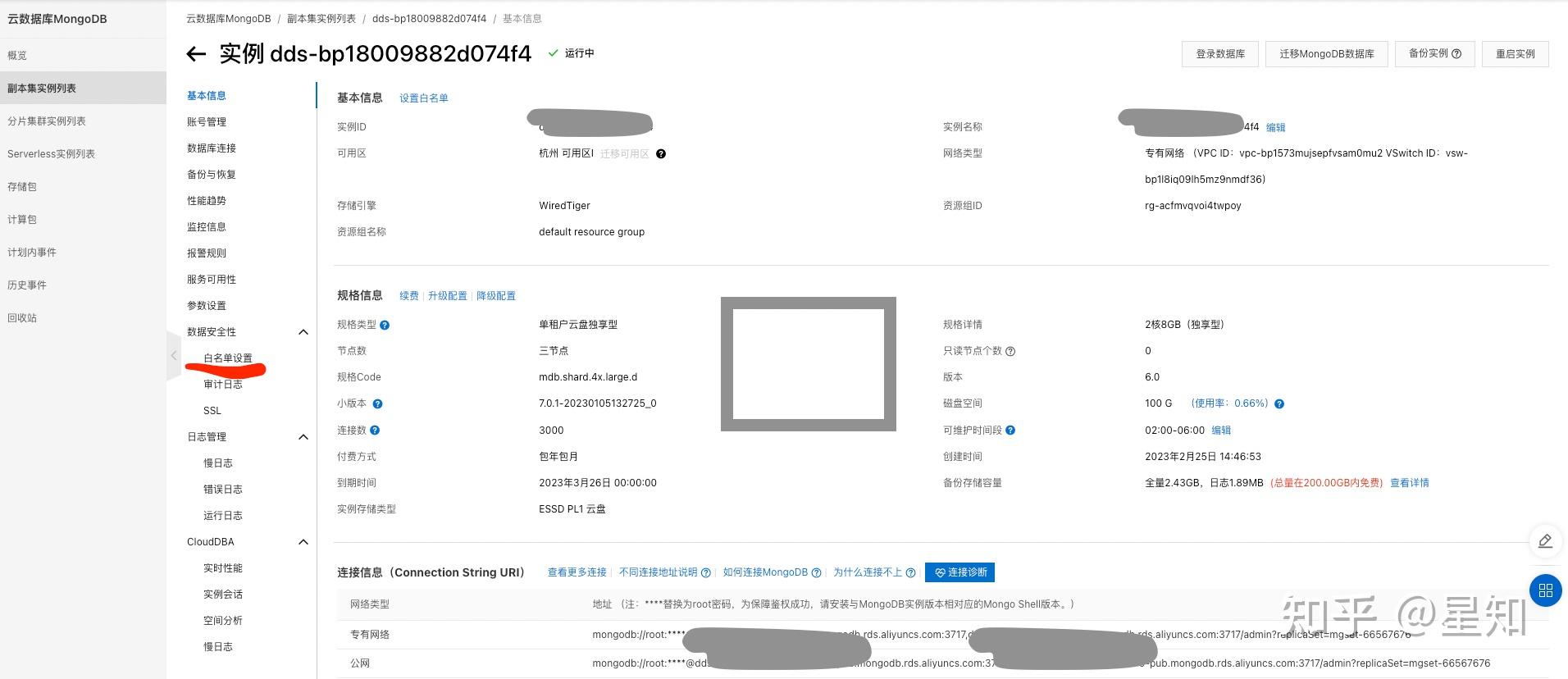Open 监控信息 section
1568x679 pixels.
tap(207, 227)
